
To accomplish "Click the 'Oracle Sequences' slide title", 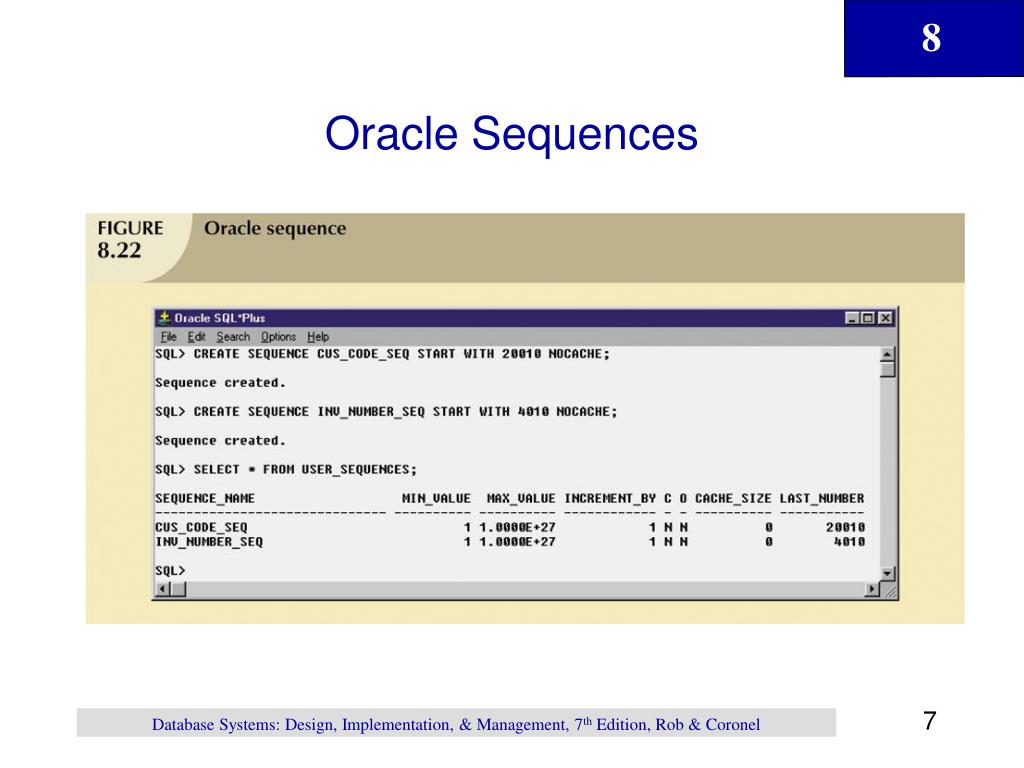I will coord(511,134).
